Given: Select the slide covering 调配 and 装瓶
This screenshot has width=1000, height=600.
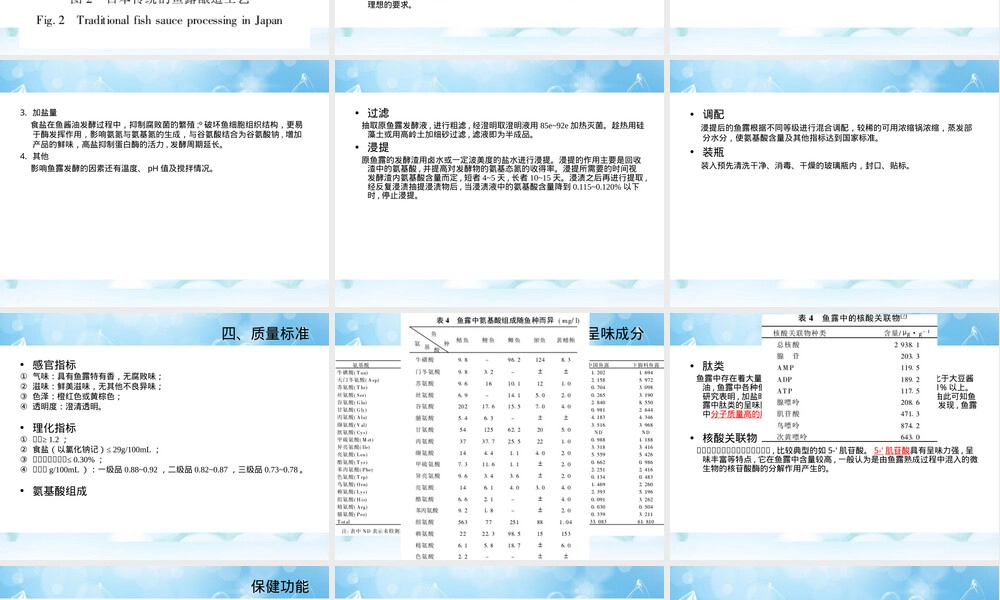Looking at the screenshot, I should (835, 184).
